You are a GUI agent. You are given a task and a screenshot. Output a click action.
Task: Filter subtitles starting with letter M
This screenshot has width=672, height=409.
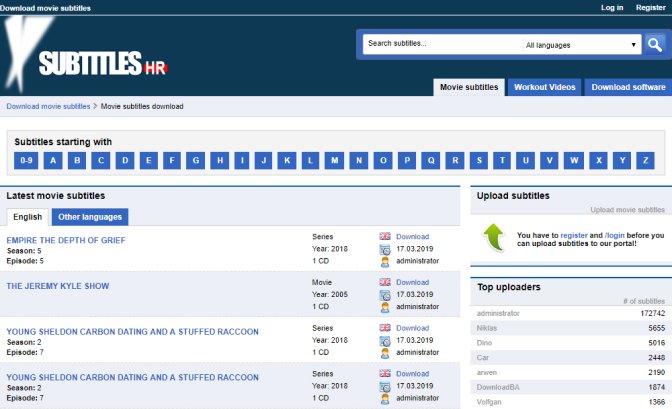pos(334,160)
